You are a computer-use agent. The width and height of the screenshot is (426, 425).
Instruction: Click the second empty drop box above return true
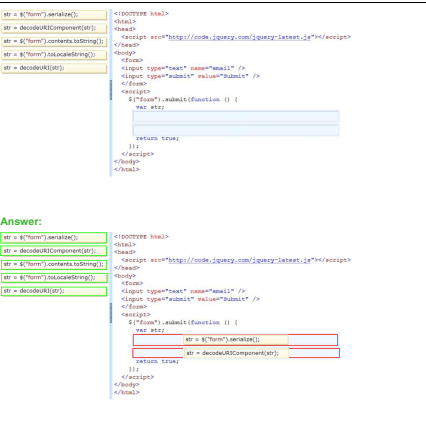coord(236,130)
